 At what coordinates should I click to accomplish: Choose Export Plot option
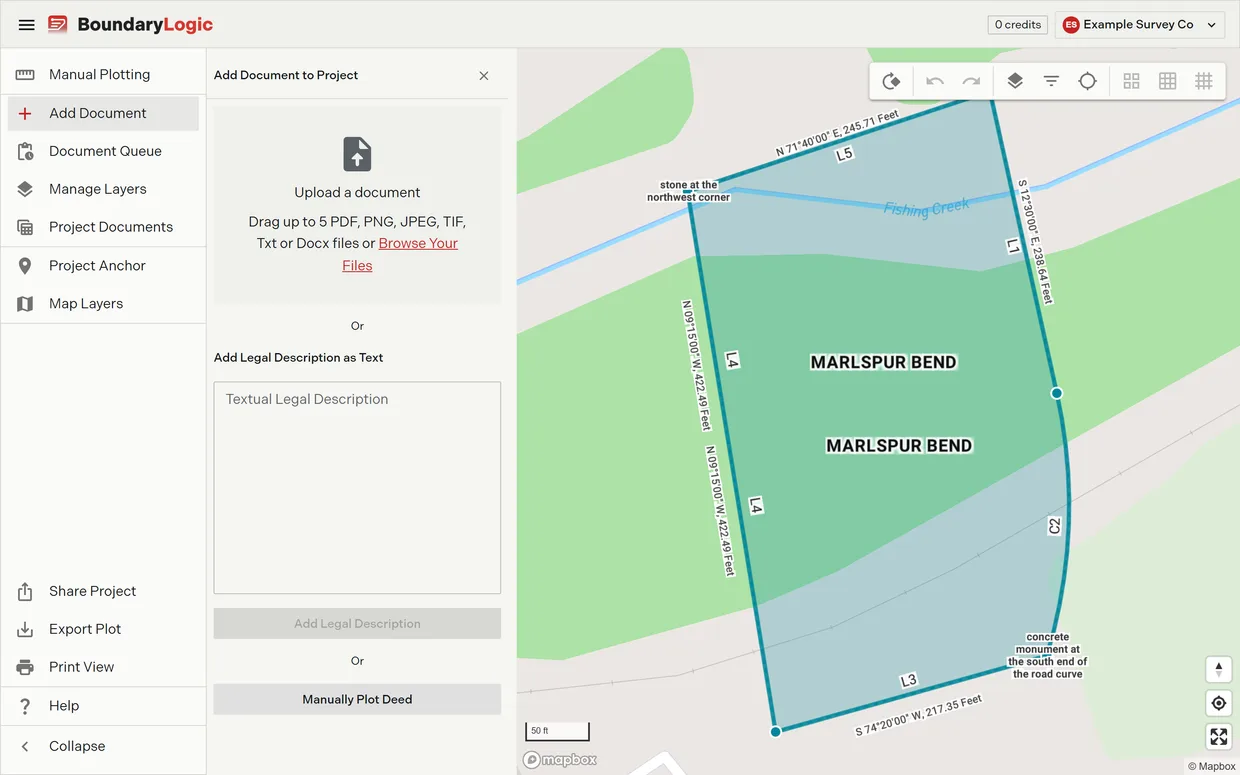tap(103, 630)
